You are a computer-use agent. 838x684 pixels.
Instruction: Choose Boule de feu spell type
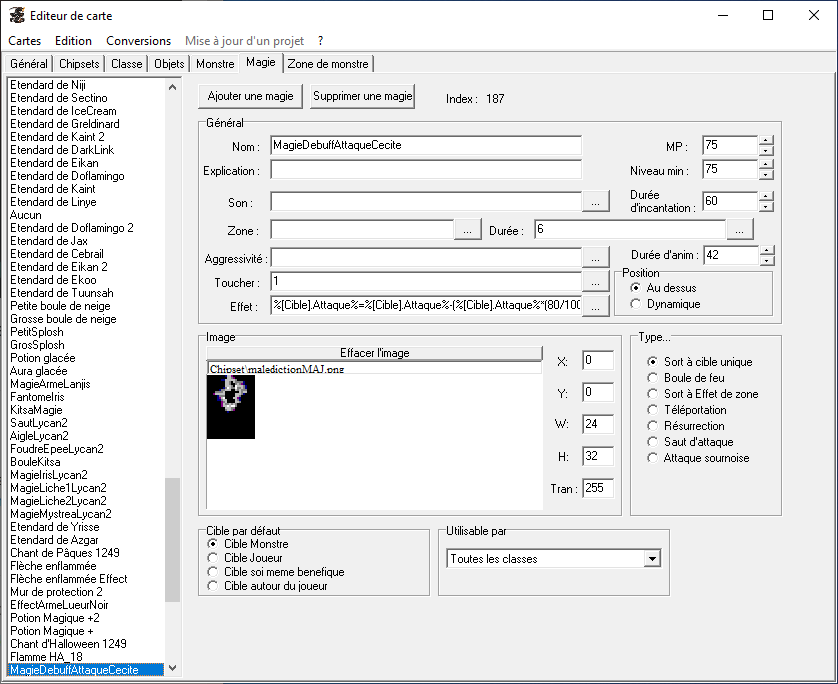point(653,378)
